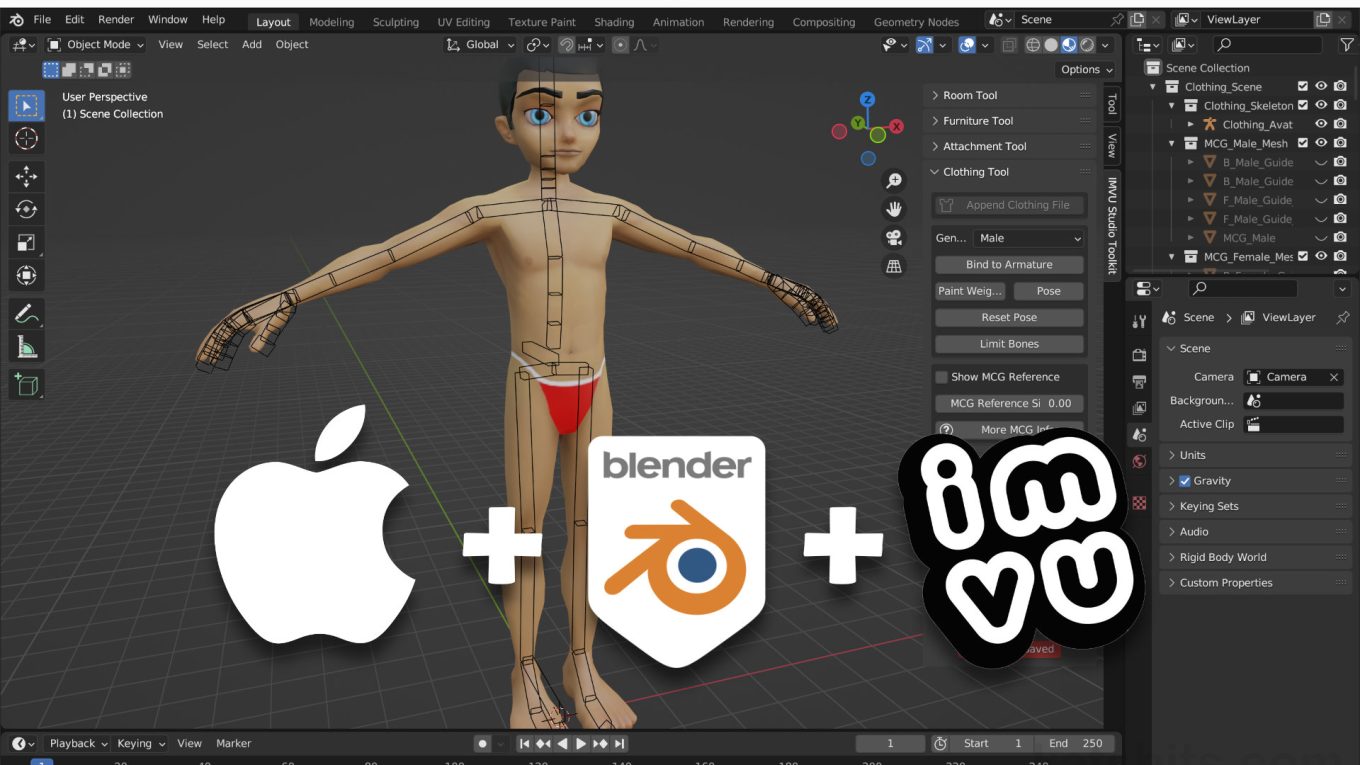Screen dimensions: 1360x765
Task: Select the Select Box tool
Action: click(27, 105)
